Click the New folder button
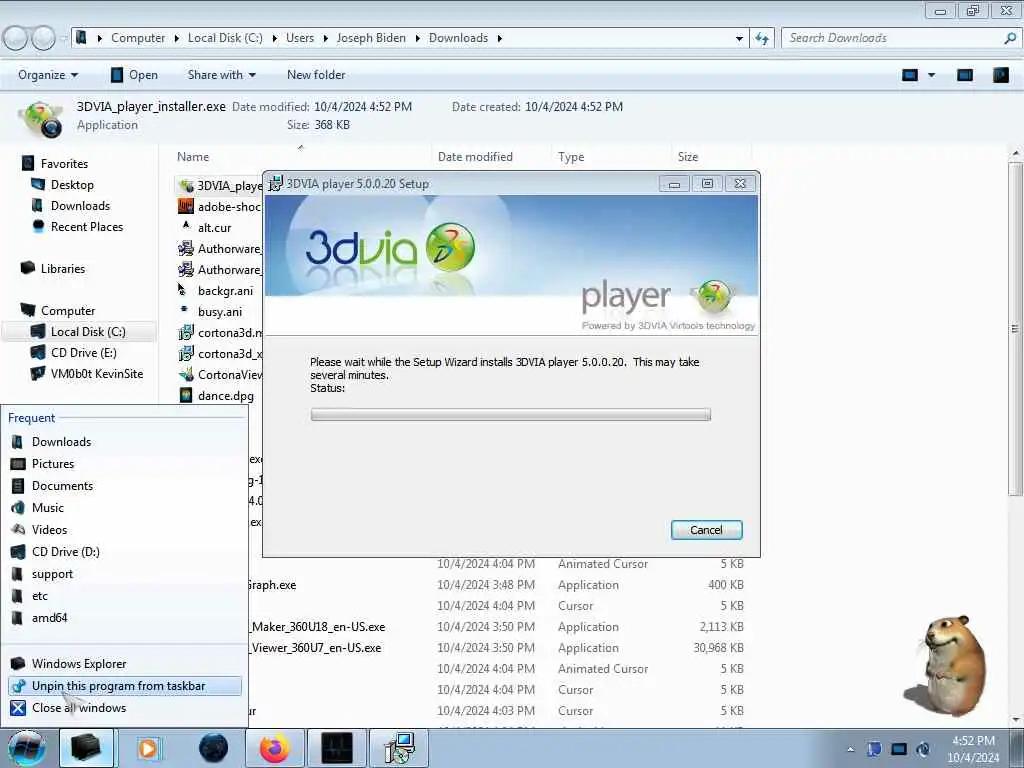 tap(316, 75)
